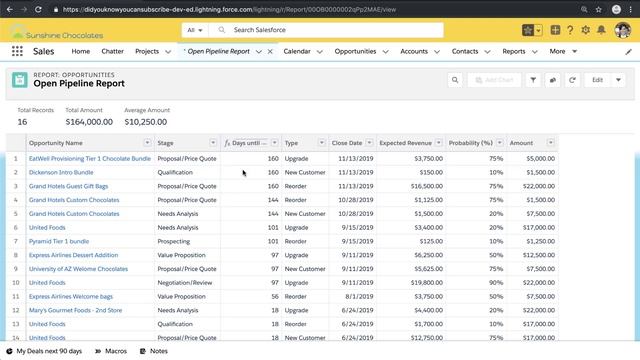This screenshot has width=640, height=360.
Task: Open the All search scope dropdown
Action: point(195,30)
